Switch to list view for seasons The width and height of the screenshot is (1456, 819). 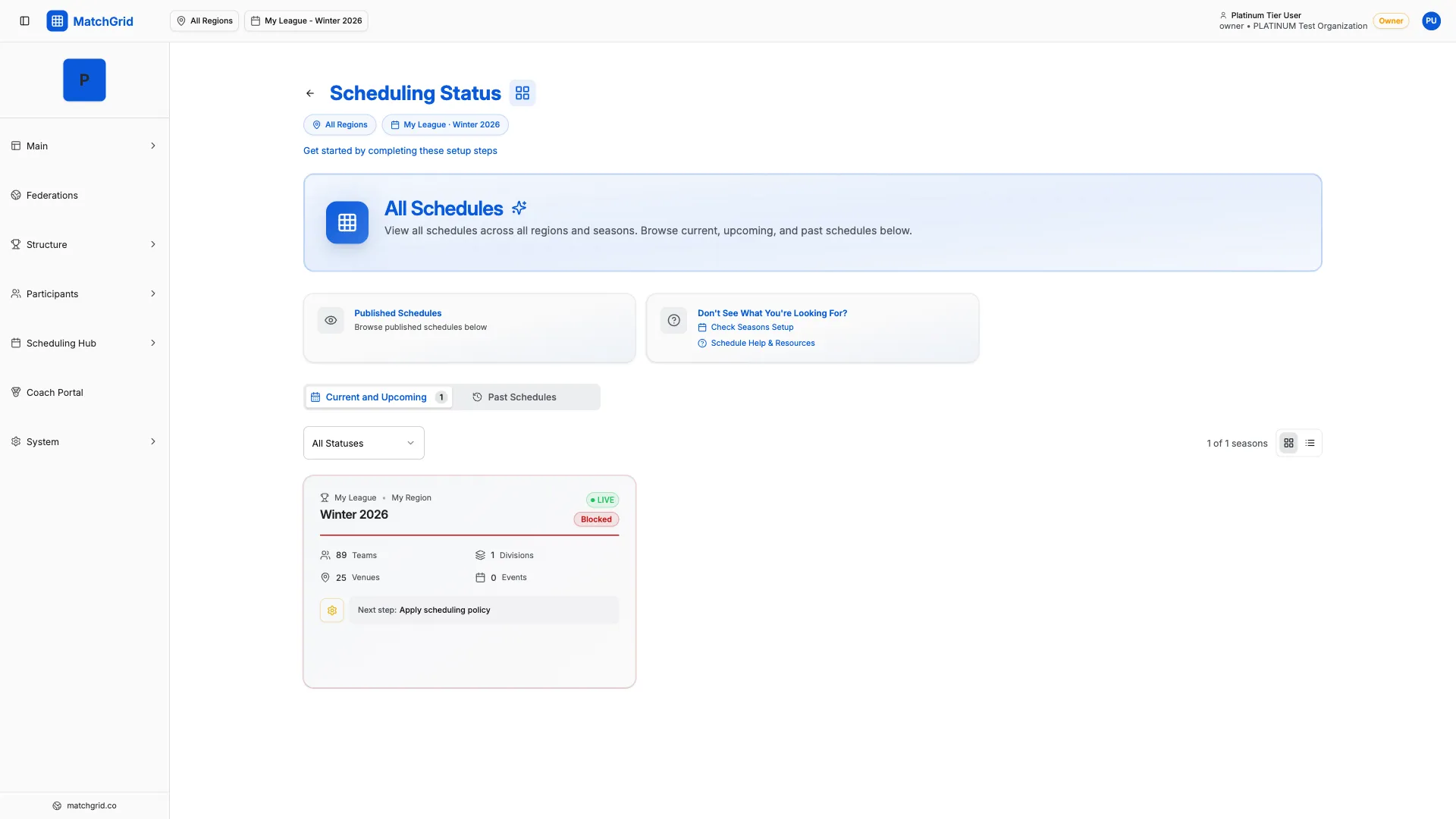click(1310, 443)
